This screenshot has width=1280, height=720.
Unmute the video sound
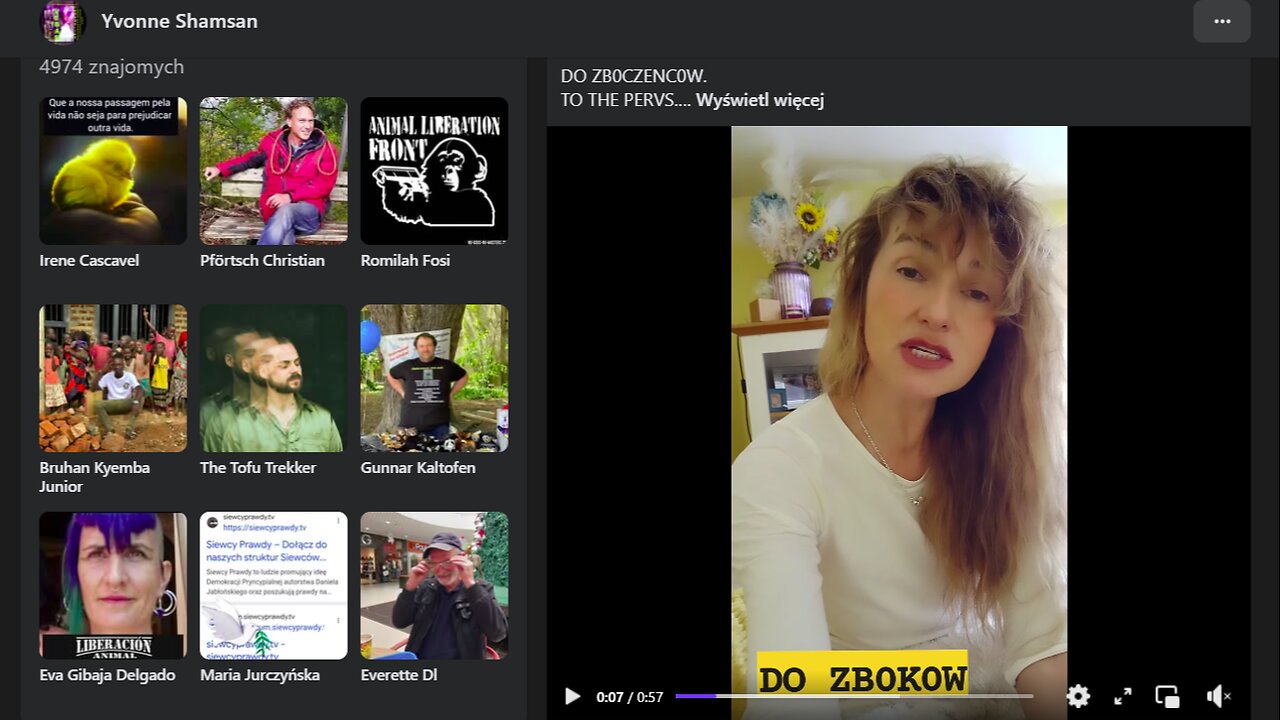1218,696
